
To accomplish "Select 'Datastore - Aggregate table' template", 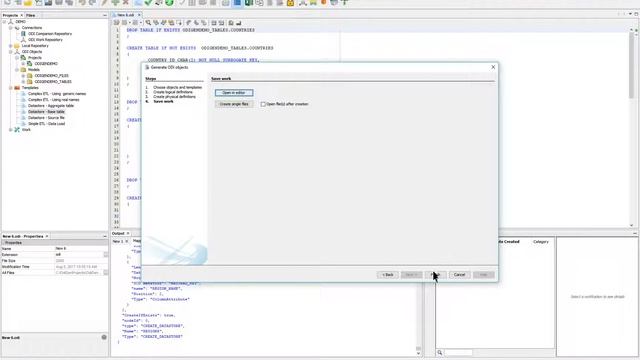I will coord(51,106).
